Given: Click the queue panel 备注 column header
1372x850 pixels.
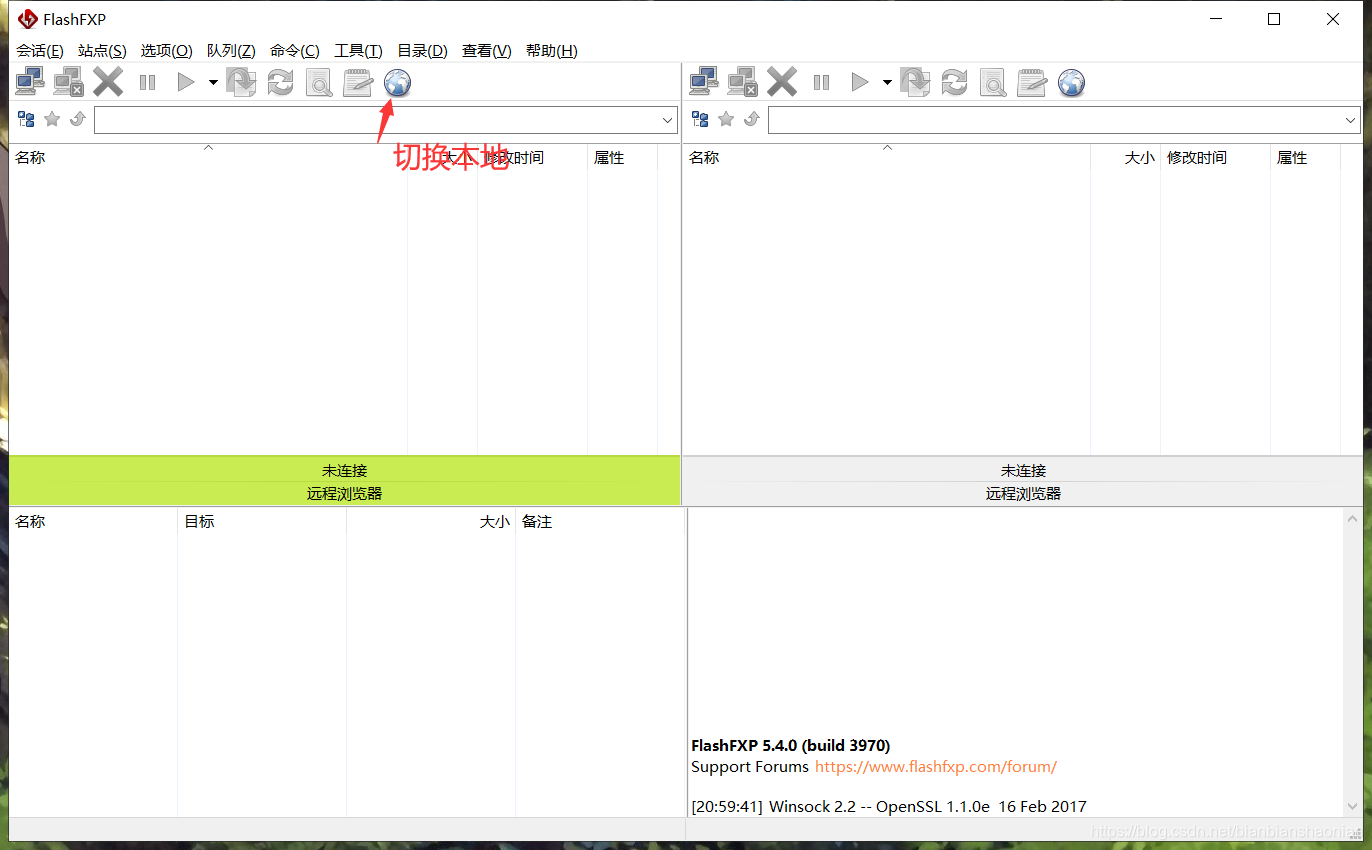Looking at the screenshot, I should point(600,521).
